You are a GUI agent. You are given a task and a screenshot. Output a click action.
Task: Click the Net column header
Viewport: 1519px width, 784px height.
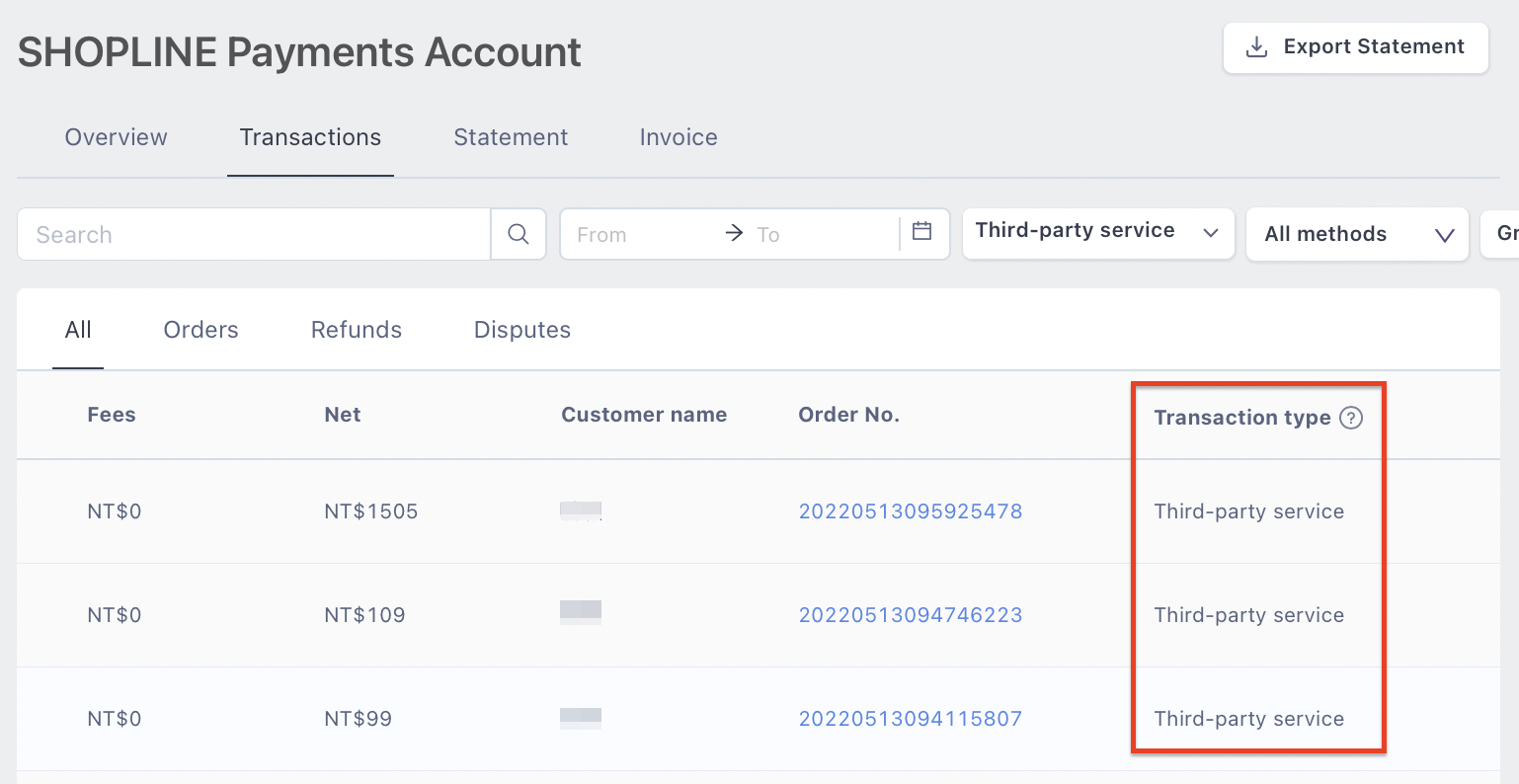click(x=343, y=415)
